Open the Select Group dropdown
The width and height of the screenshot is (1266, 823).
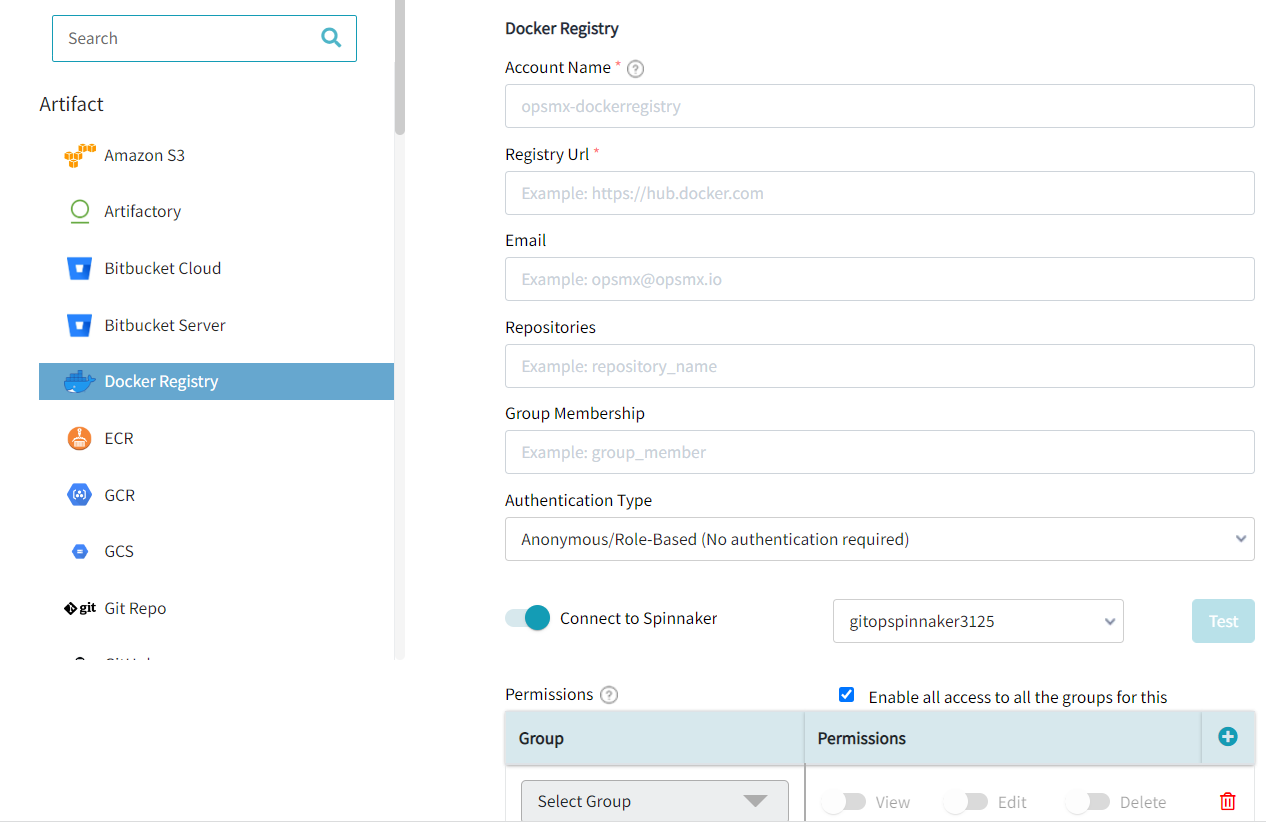click(x=654, y=801)
